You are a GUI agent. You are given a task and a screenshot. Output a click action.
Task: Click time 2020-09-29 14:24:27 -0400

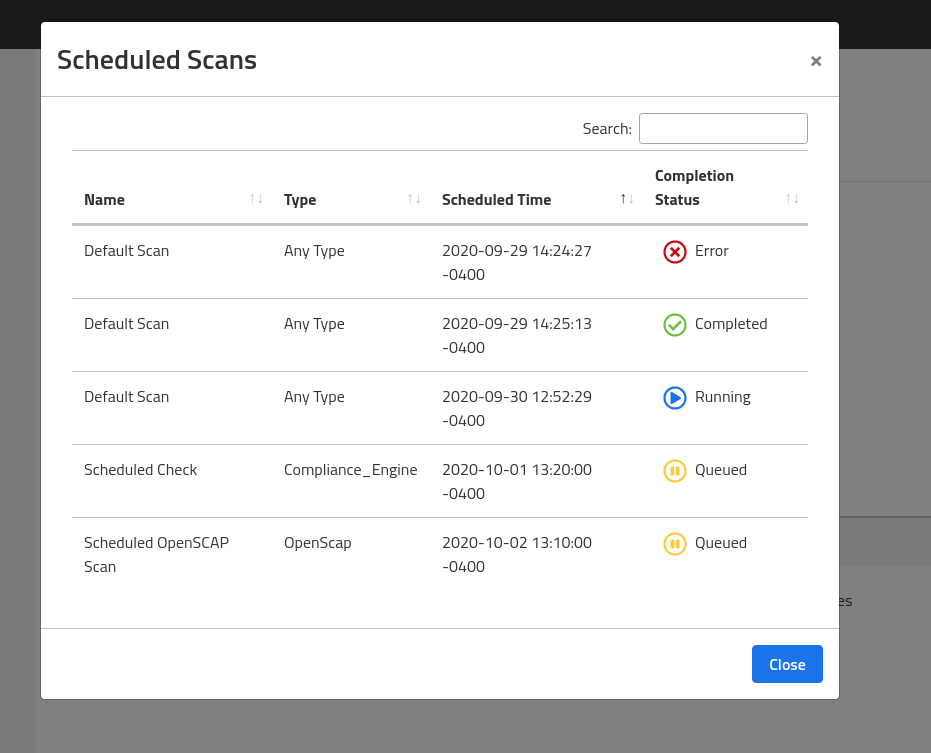pyautogui.click(x=517, y=262)
